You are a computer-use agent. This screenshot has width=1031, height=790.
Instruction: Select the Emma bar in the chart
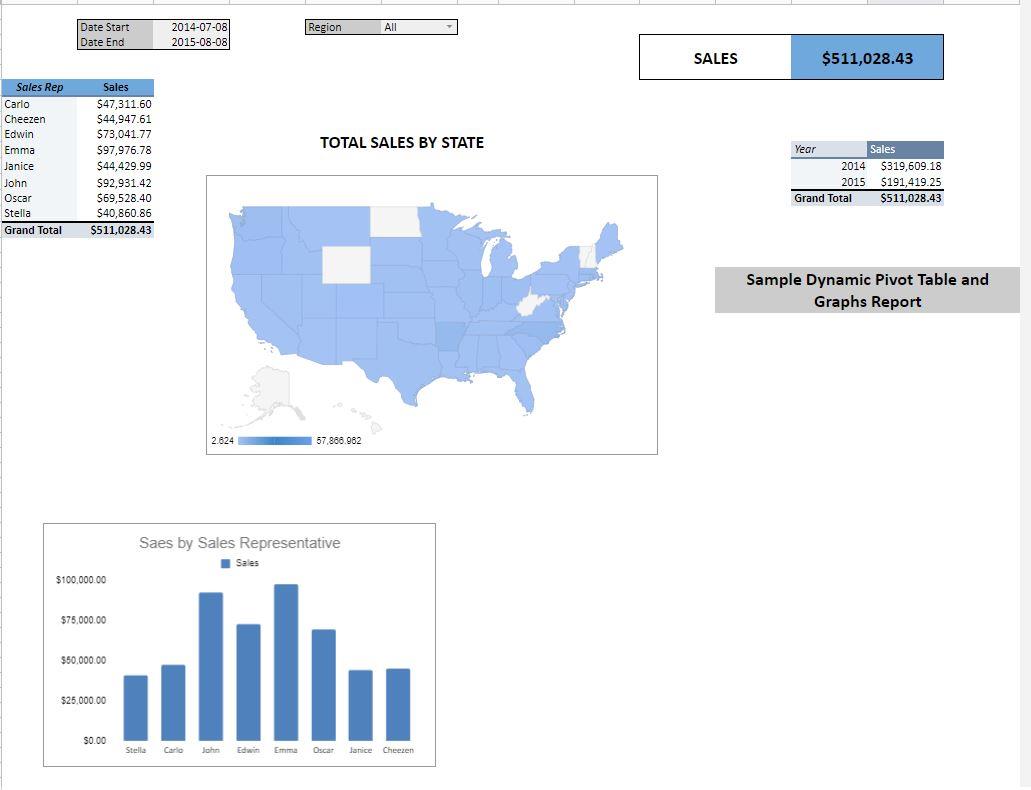[x=286, y=662]
